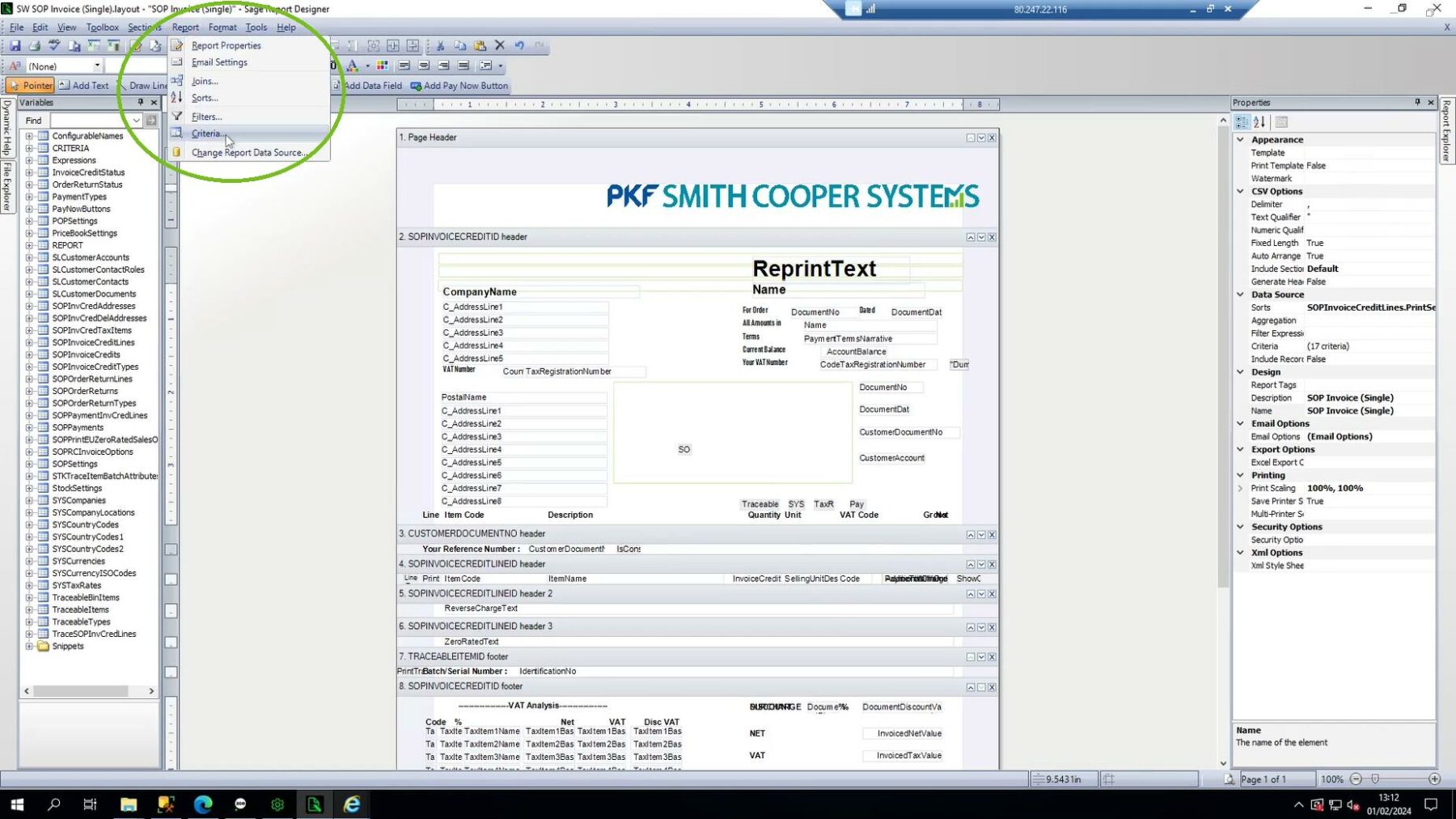Click the Copy icon in toolbar
This screenshot has width=1456, height=819.
click(460, 46)
